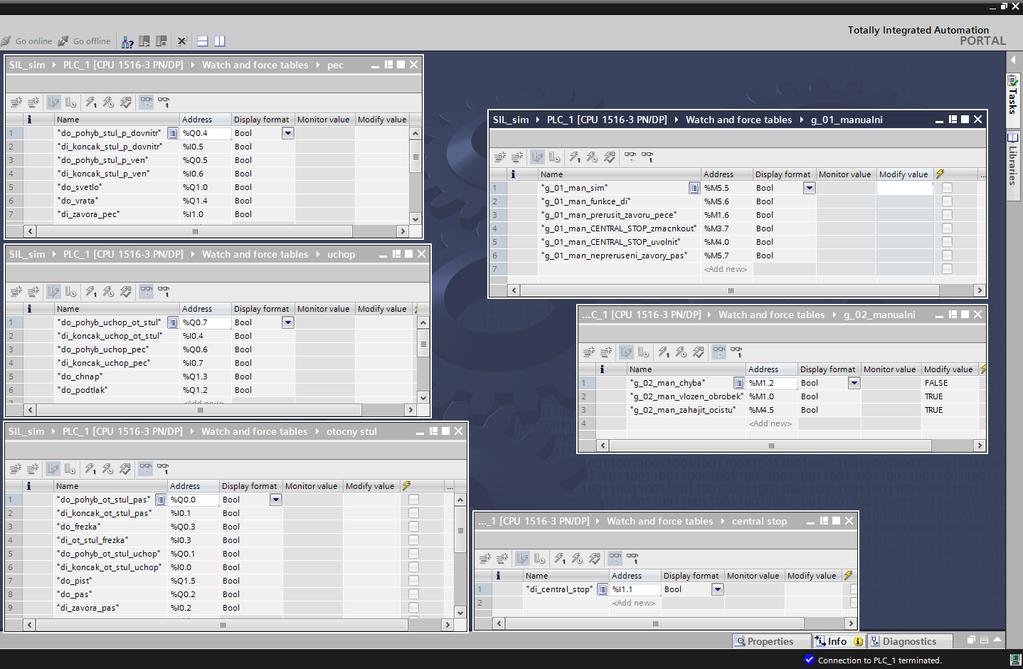Open the Info tab

coord(838,642)
